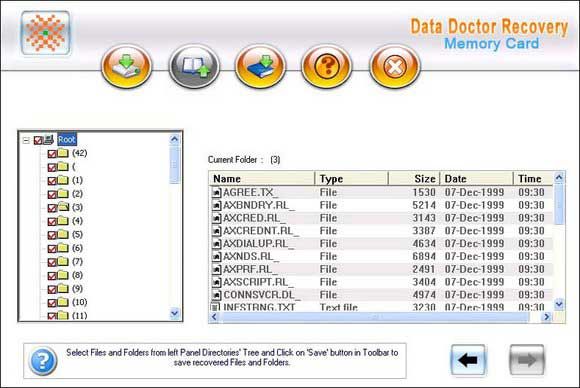Select open folder icon labeled (3)
The image size is (580, 388).
click(x=63, y=207)
